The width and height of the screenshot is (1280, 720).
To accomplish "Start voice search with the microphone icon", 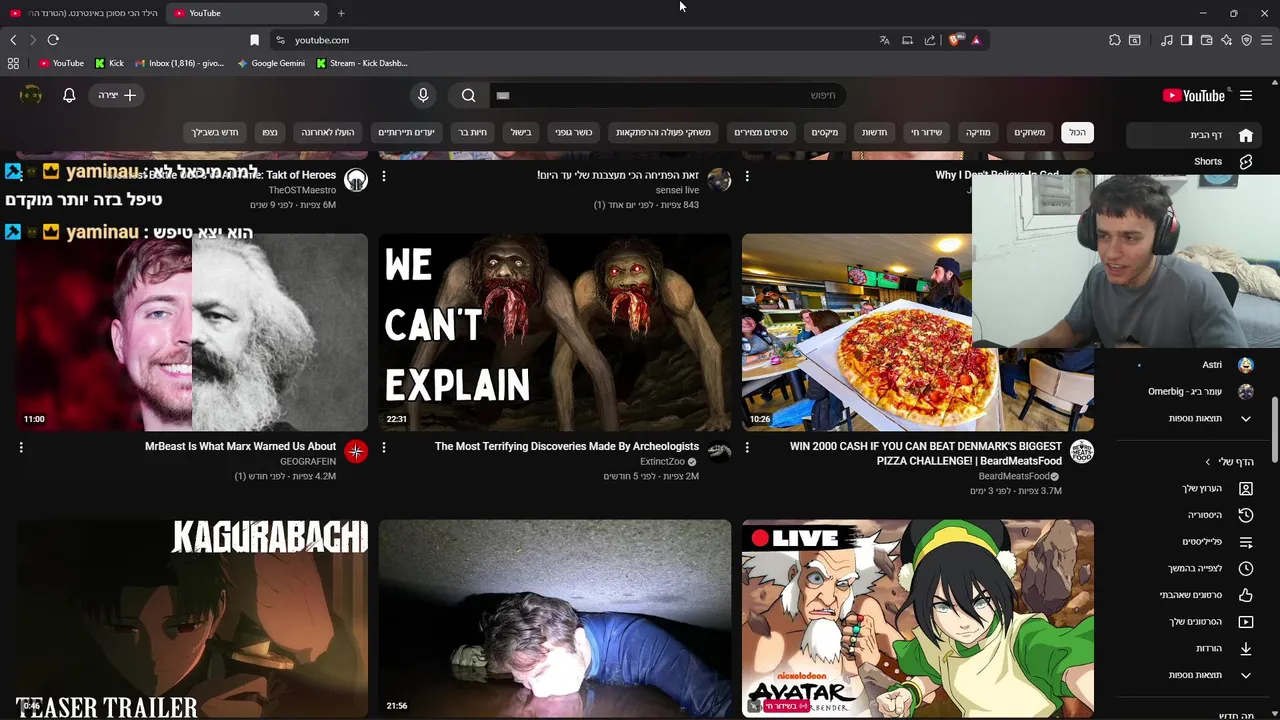I will point(423,95).
